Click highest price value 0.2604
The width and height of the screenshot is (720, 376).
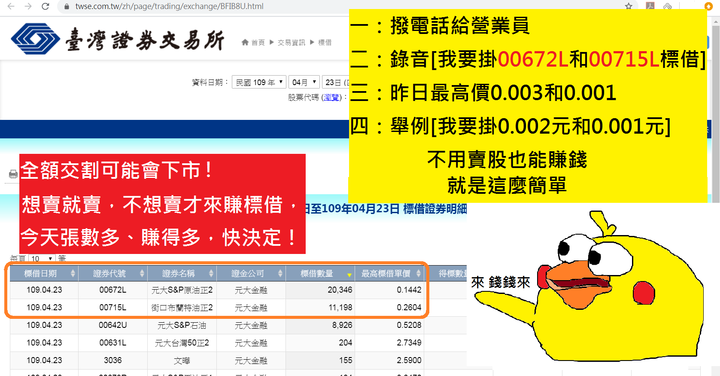[x=409, y=308]
